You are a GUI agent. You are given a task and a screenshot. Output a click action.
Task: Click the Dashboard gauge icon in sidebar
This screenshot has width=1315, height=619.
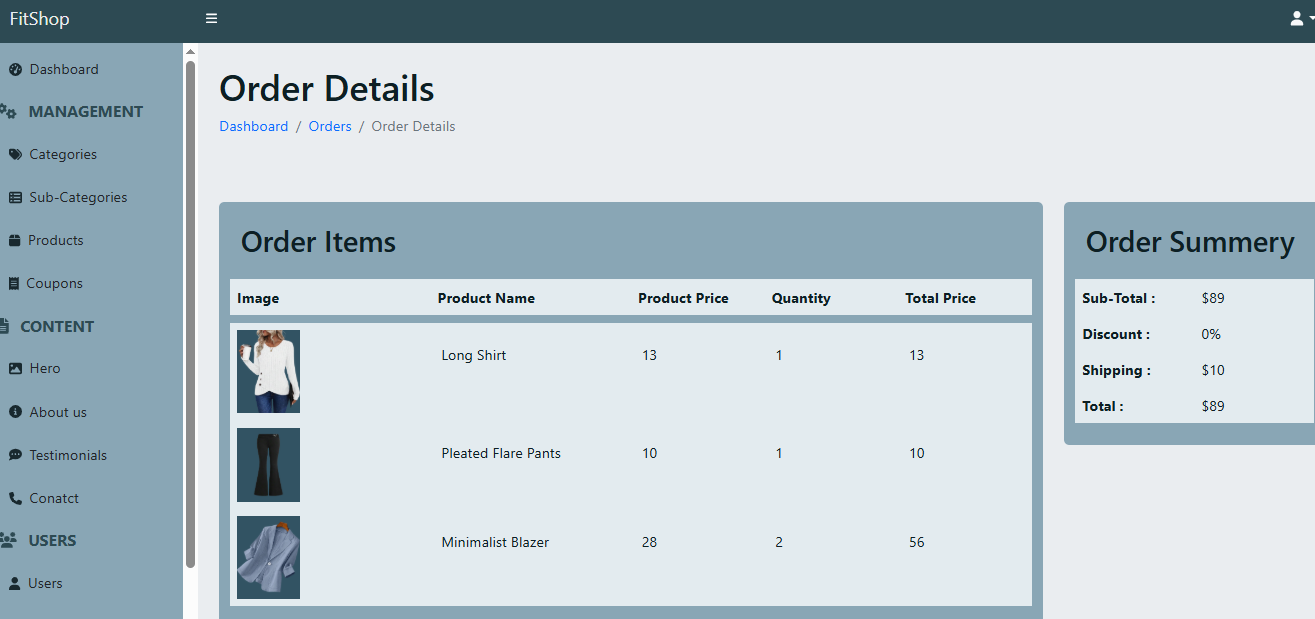[15, 70]
